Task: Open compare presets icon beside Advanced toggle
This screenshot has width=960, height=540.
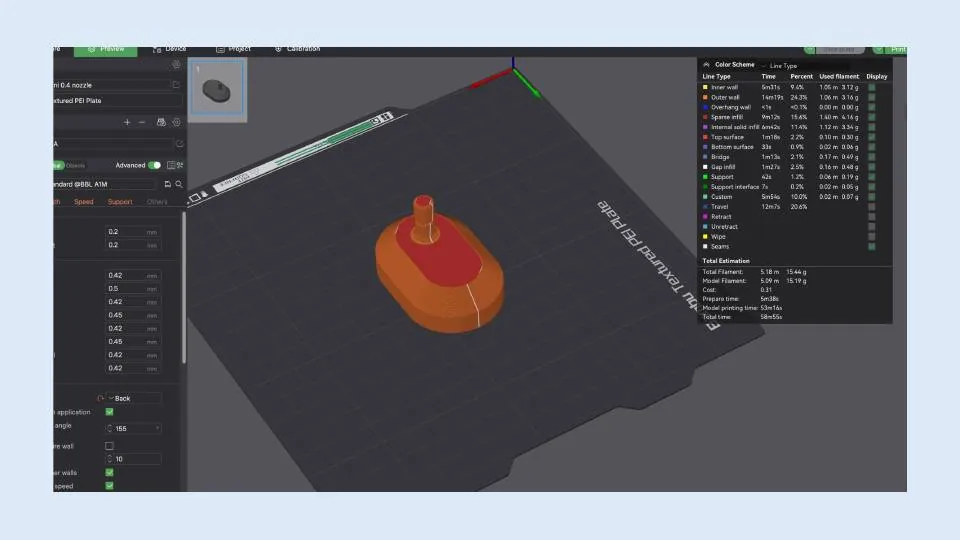Action: (x=175, y=165)
